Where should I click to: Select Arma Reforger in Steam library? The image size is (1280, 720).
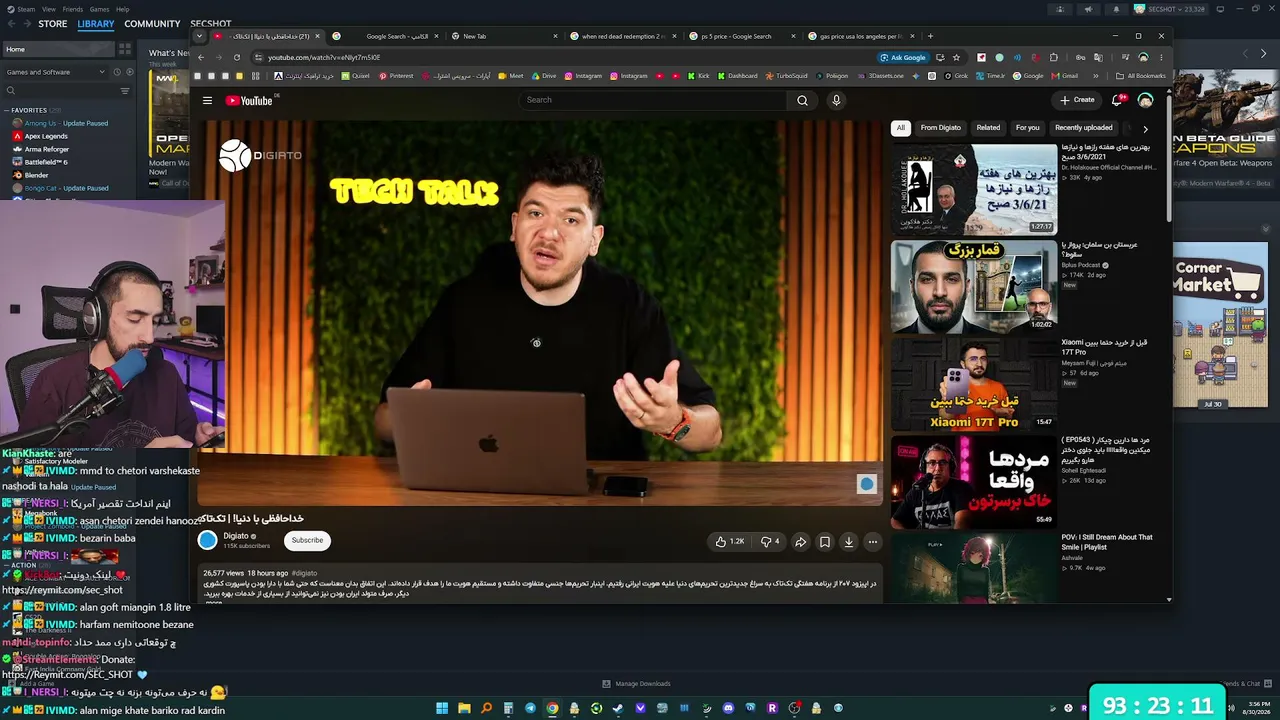click(46, 149)
